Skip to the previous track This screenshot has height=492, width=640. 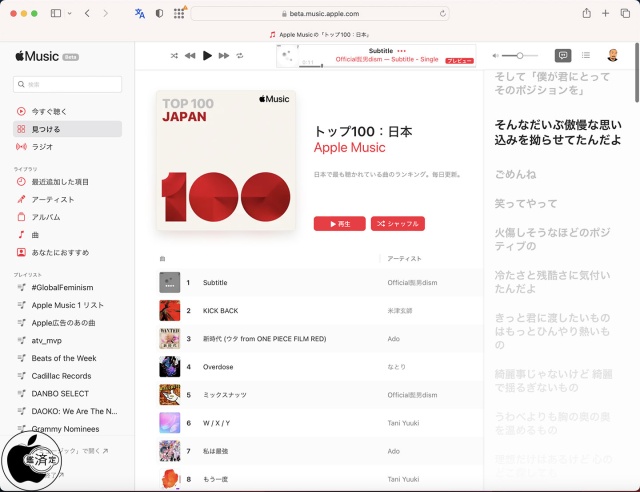[x=190, y=56]
